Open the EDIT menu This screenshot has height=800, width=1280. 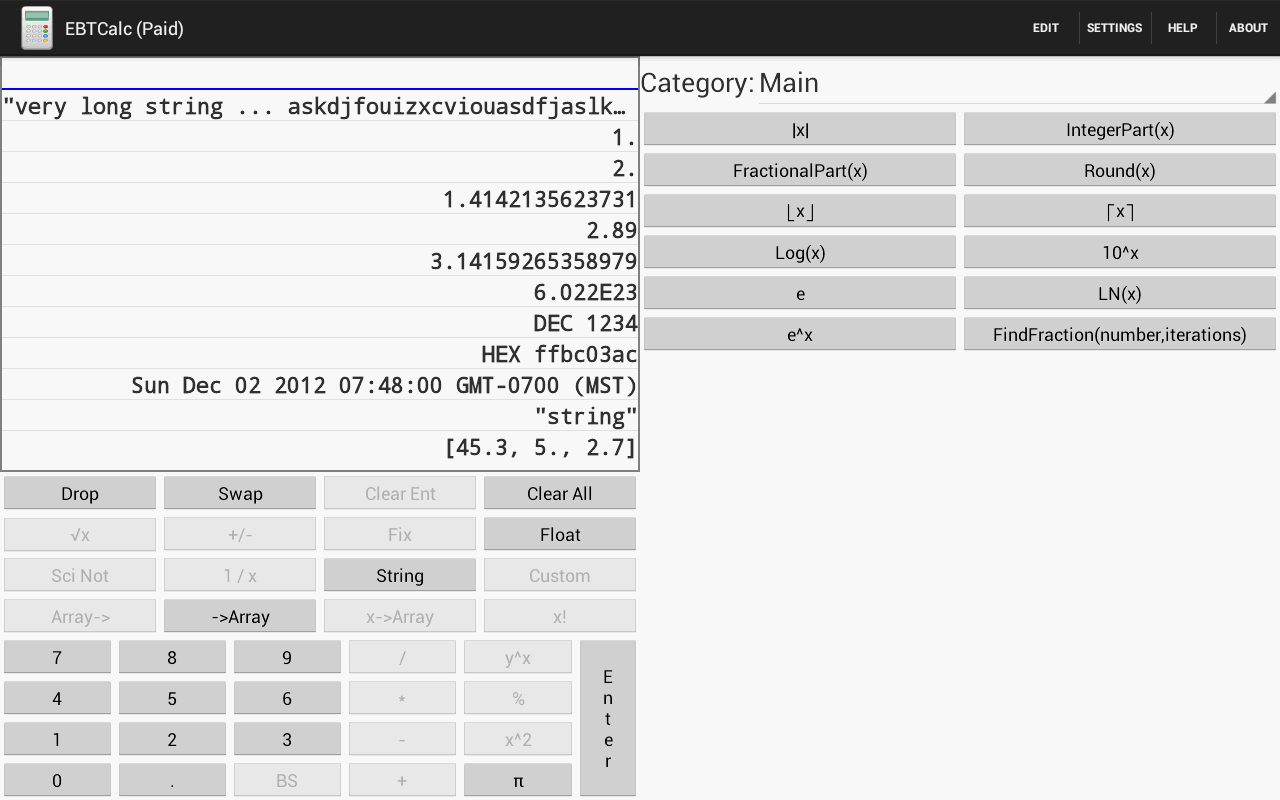[1045, 27]
